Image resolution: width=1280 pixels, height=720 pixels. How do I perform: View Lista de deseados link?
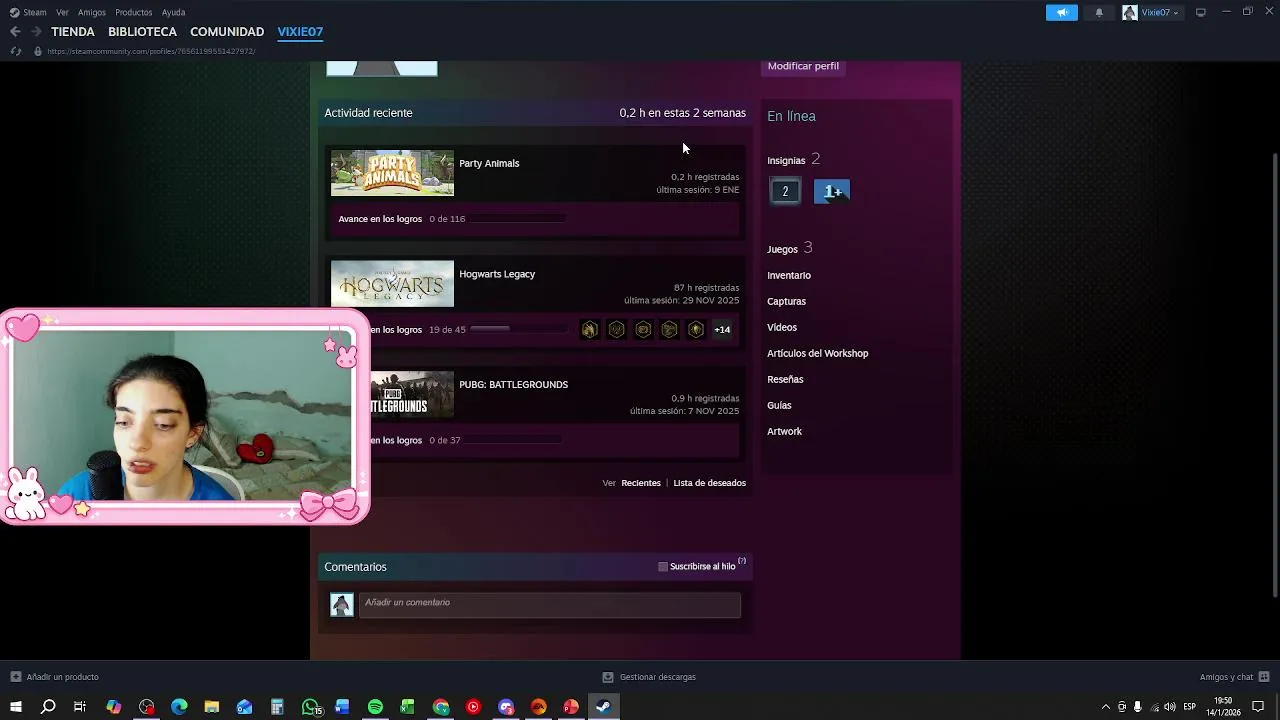click(x=709, y=483)
